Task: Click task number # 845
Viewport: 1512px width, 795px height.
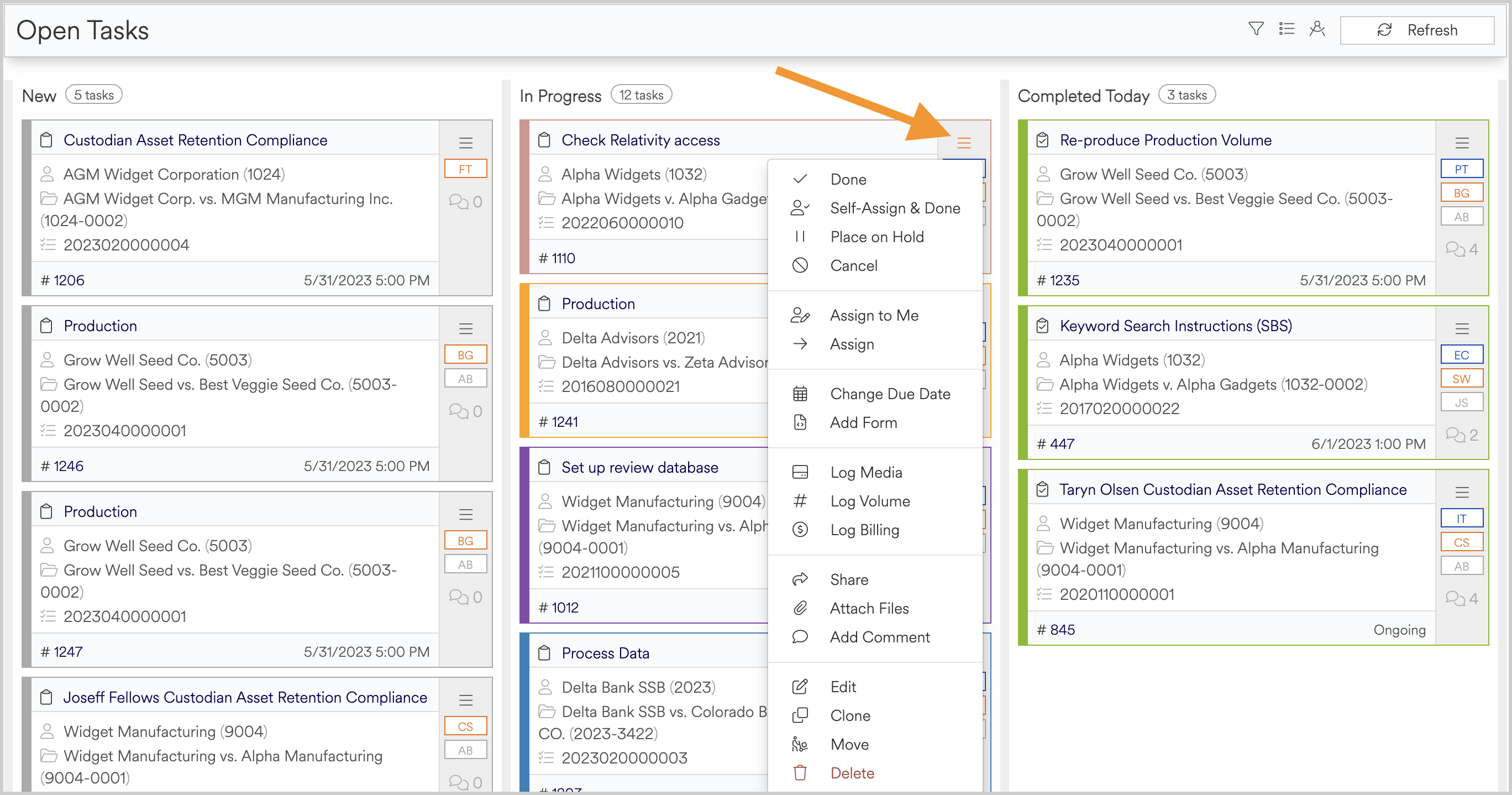Action: coord(1056,630)
